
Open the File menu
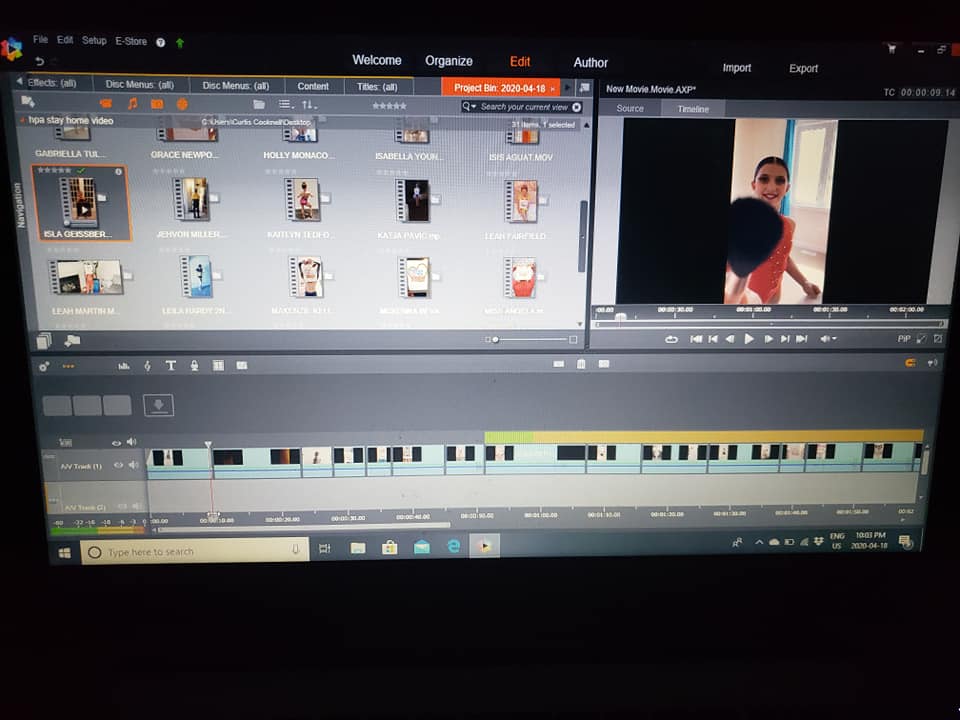point(40,40)
